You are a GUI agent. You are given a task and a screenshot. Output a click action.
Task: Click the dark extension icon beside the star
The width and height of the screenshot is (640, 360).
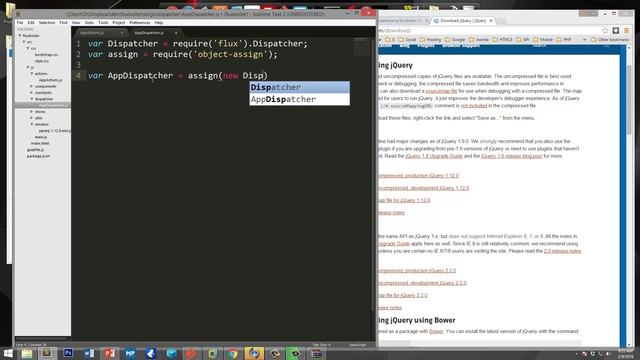pyautogui.click(x=616, y=31)
